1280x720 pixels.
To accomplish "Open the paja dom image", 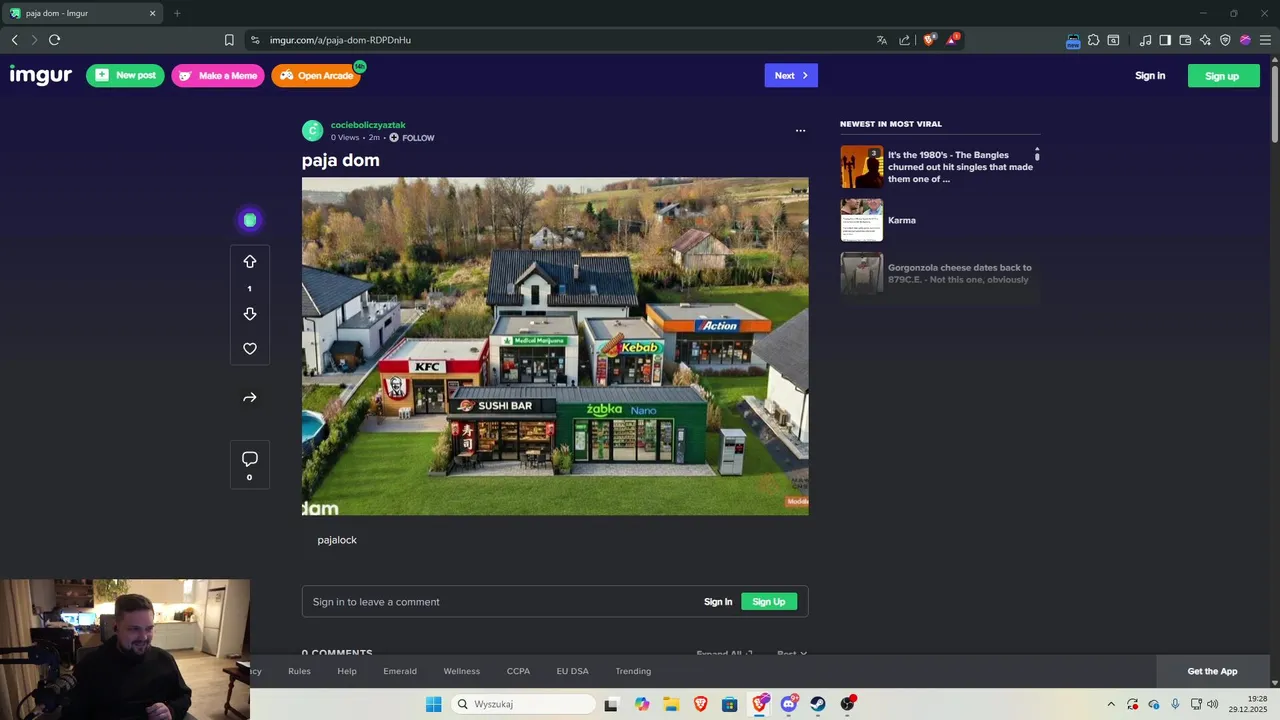I will (x=555, y=347).
